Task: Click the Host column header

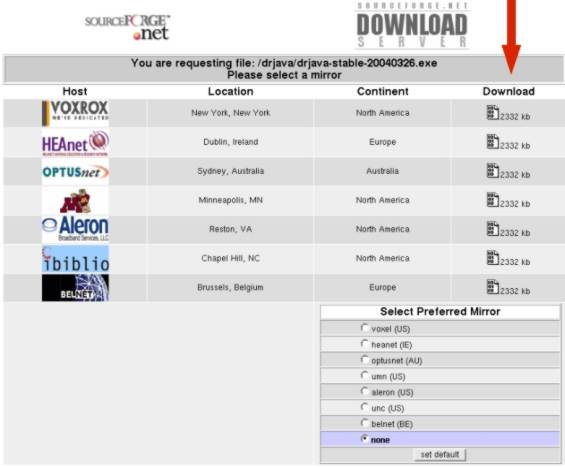Action: point(75,92)
